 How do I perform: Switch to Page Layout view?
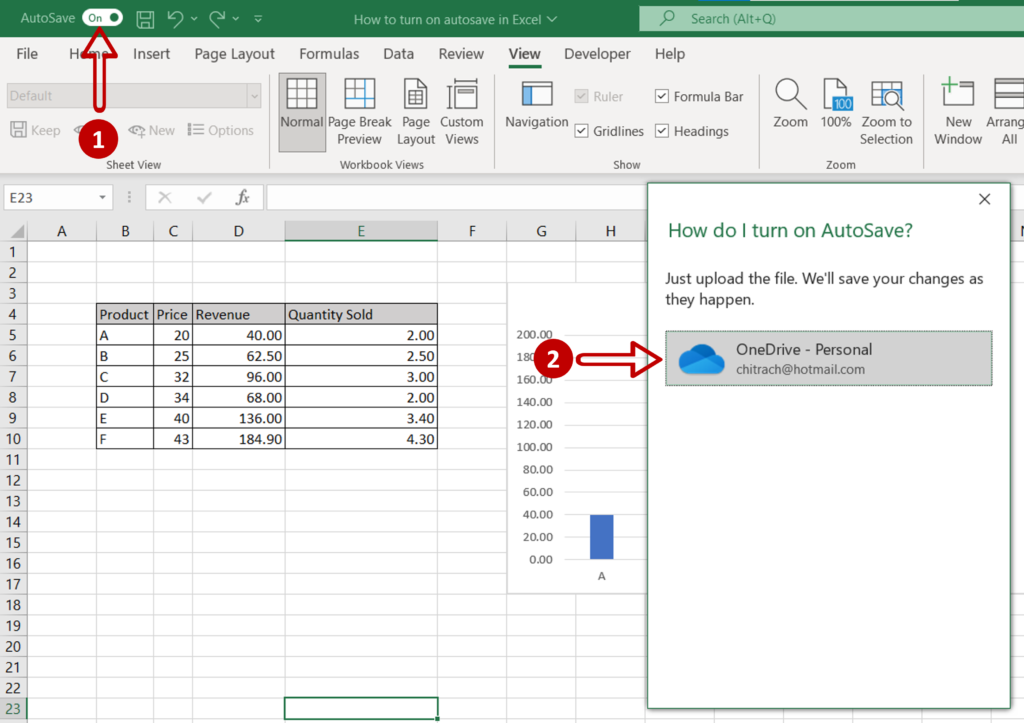(x=415, y=110)
